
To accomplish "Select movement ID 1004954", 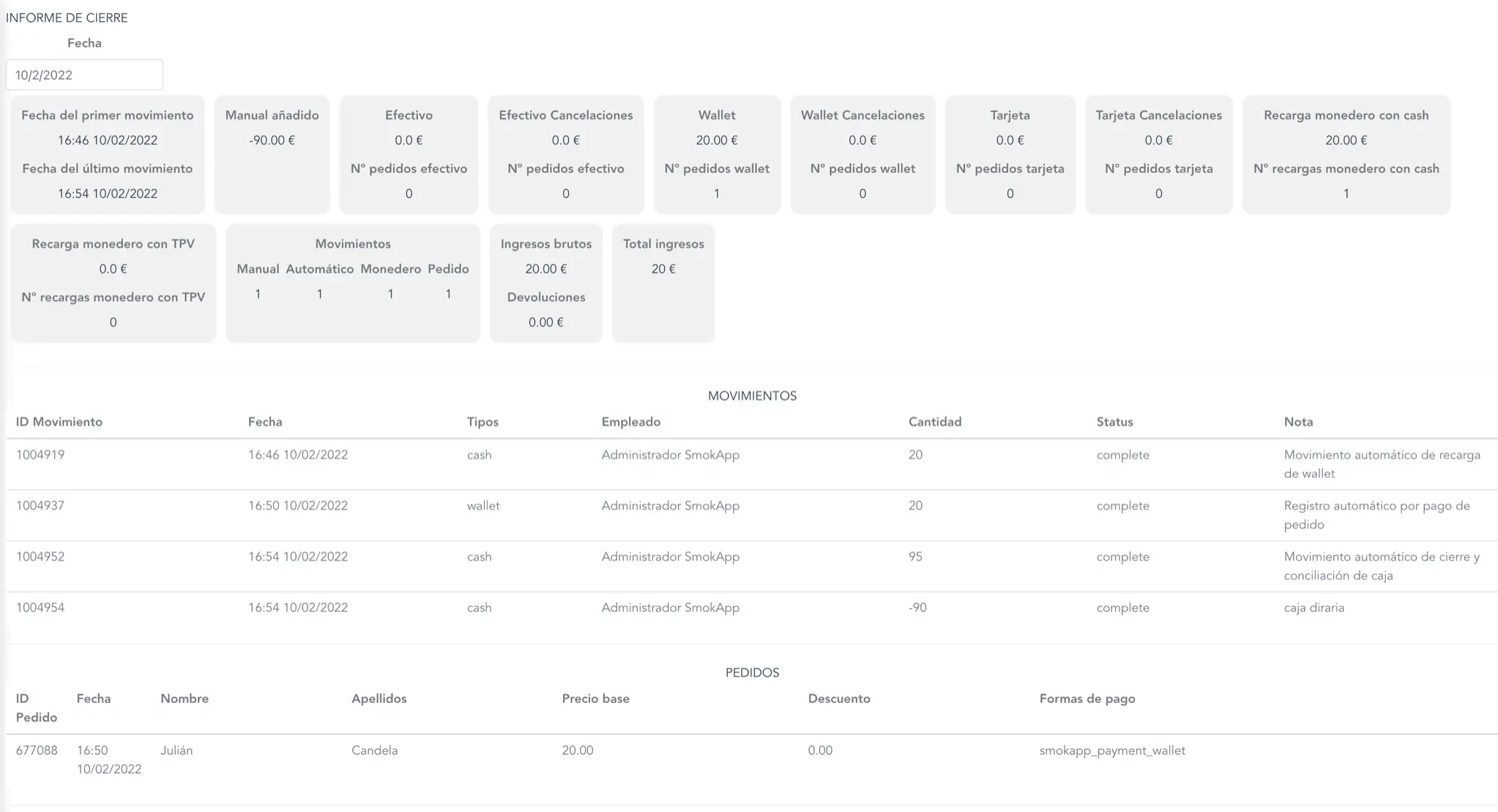I will (40, 608).
